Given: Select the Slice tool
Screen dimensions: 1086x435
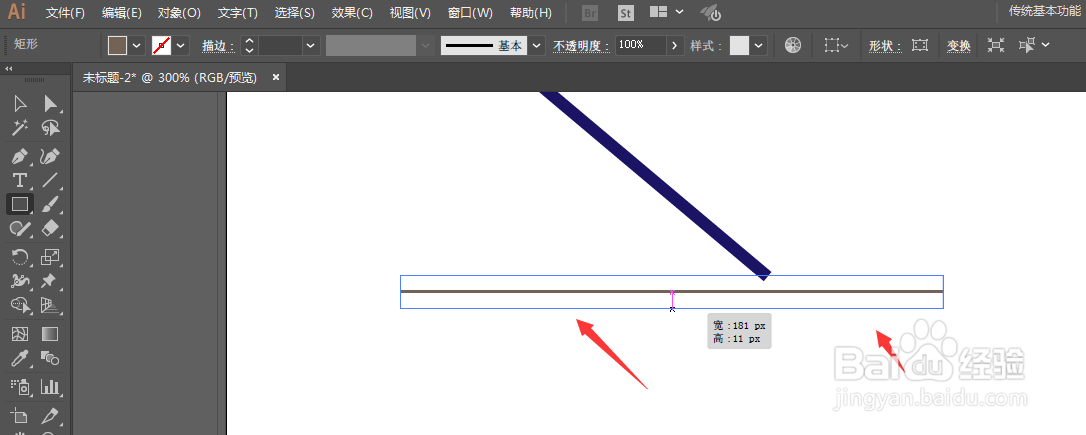Looking at the screenshot, I should click(50, 416).
